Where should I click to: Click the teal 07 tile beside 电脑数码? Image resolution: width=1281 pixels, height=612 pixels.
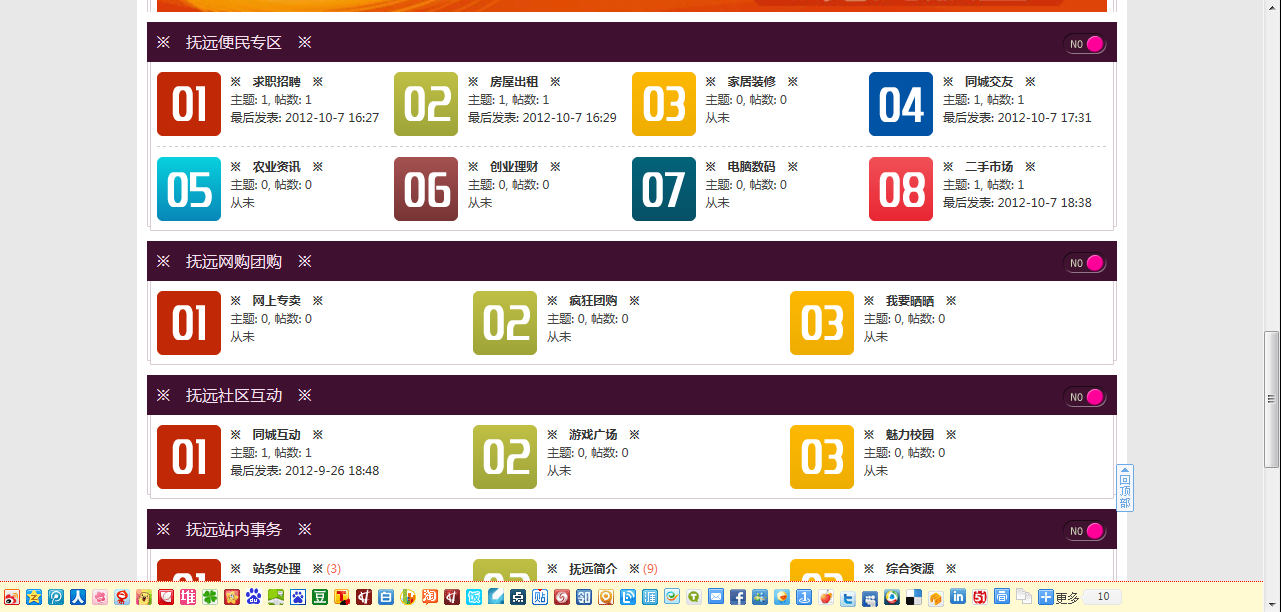click(x=664, y=189)
